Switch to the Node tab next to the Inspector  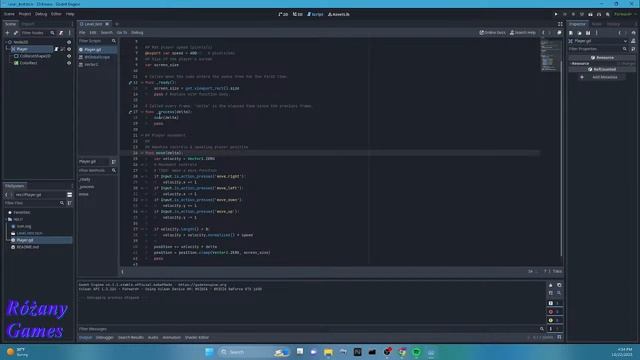click(x=596, y=24)
